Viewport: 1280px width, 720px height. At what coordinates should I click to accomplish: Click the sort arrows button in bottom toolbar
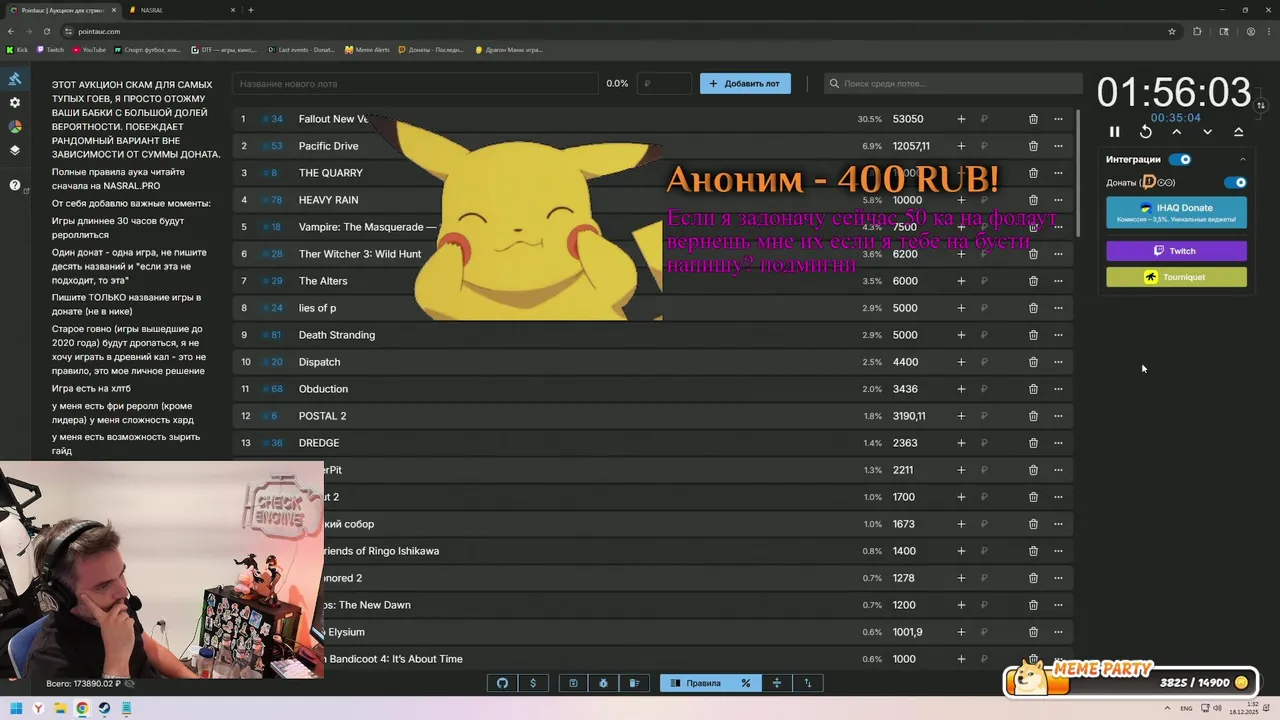[808, 683]
